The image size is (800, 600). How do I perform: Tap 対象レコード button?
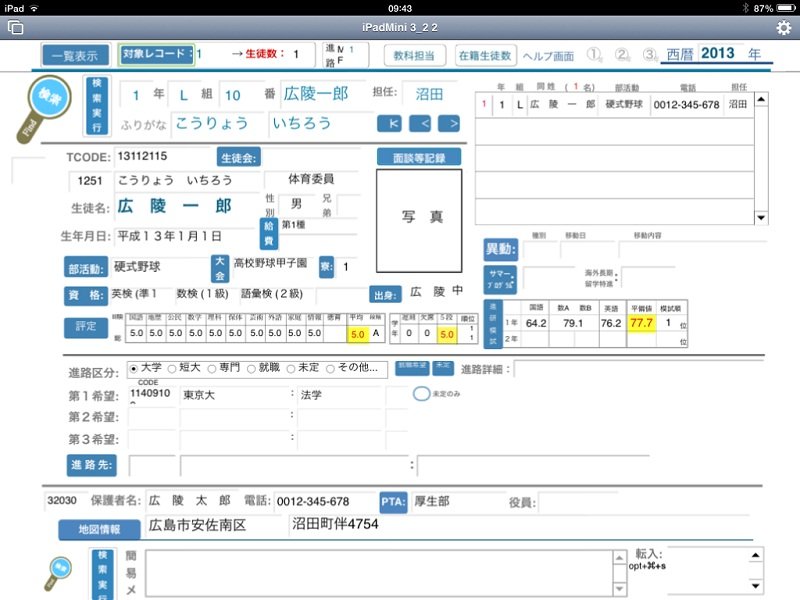157,54
